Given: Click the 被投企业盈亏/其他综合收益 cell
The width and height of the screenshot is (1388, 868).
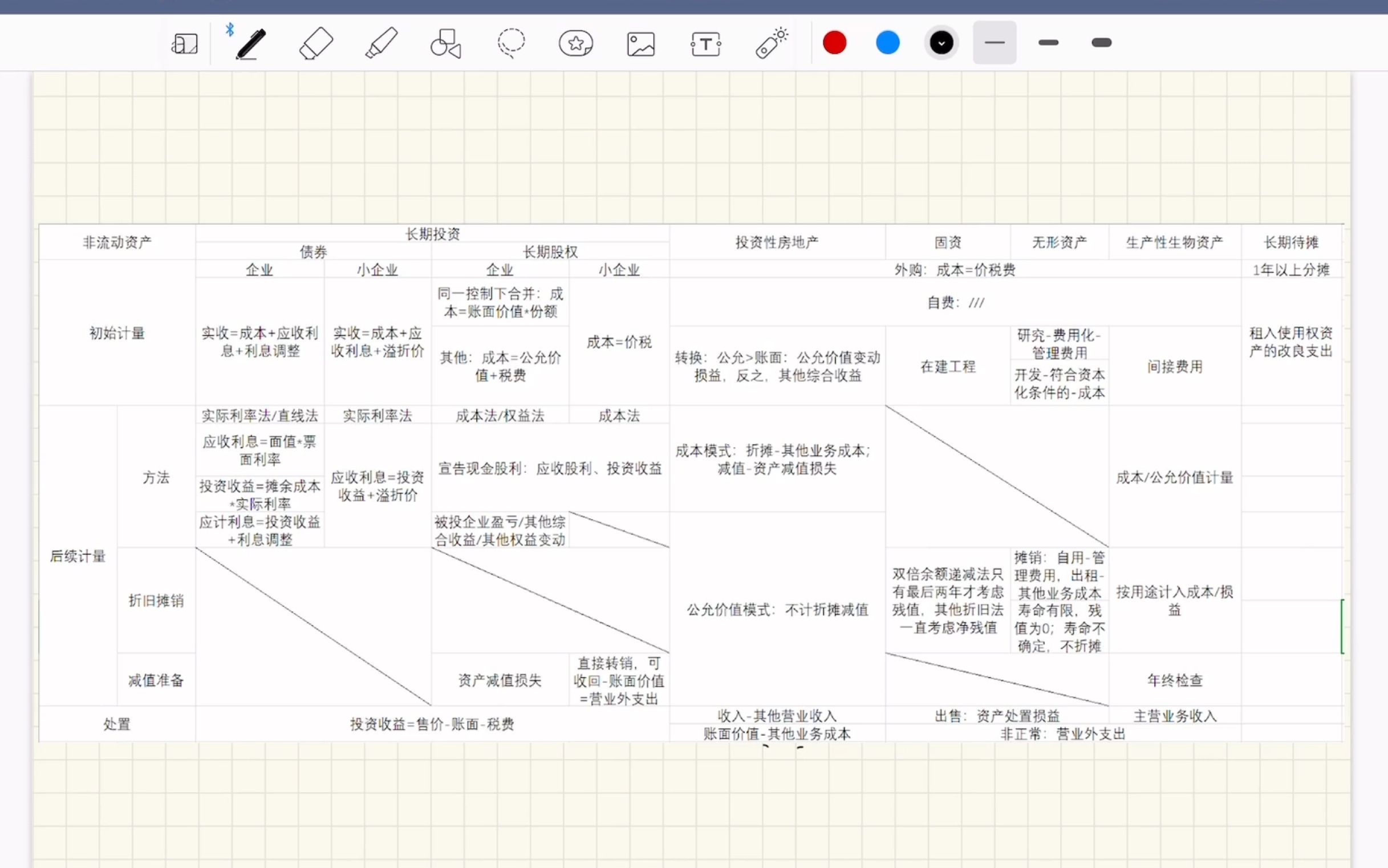Looking at the screenshot, I should [x=500, y=530].
